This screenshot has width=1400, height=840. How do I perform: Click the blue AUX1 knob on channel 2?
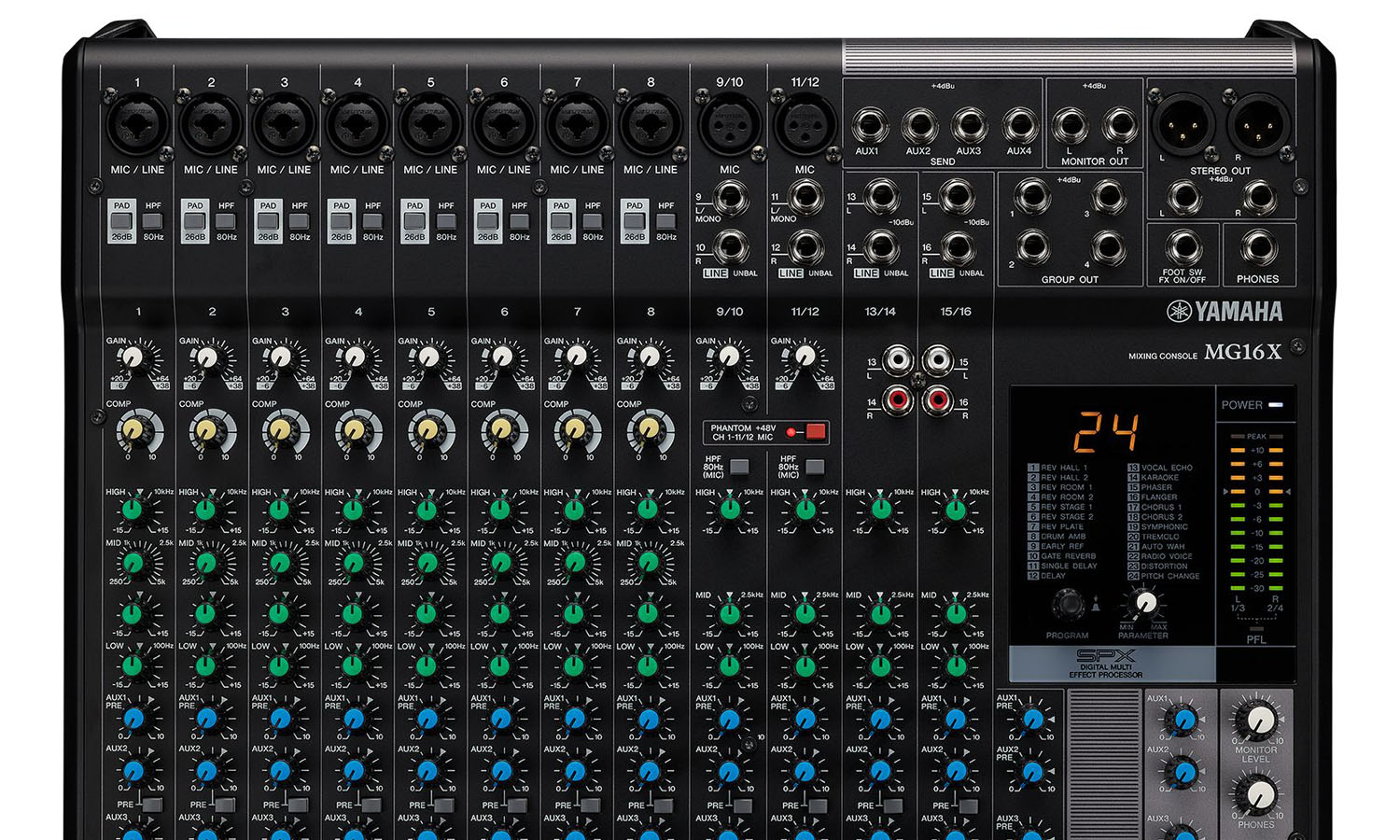206,719
